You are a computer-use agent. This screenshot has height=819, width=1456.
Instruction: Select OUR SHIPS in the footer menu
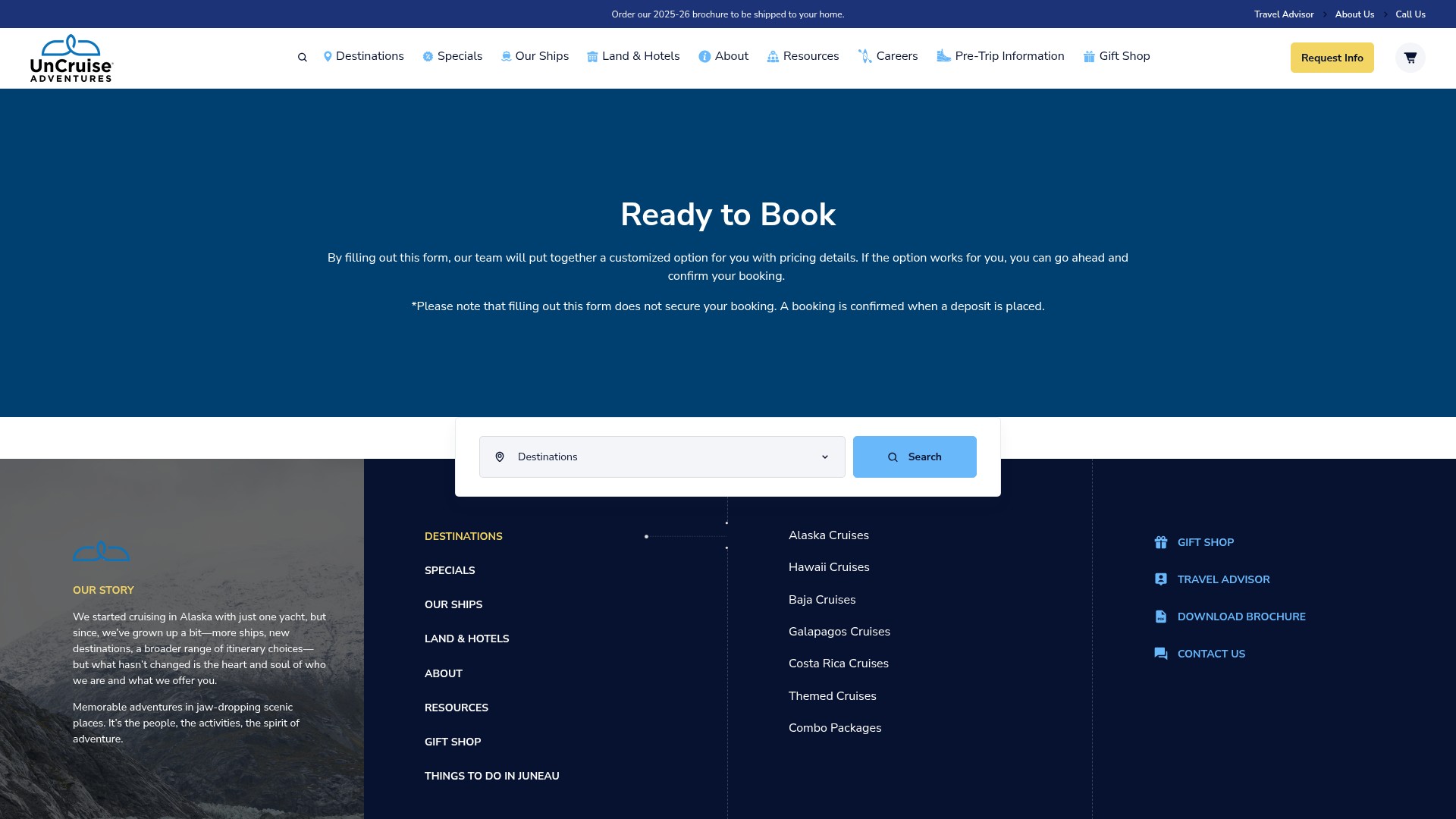pos(453,604)
